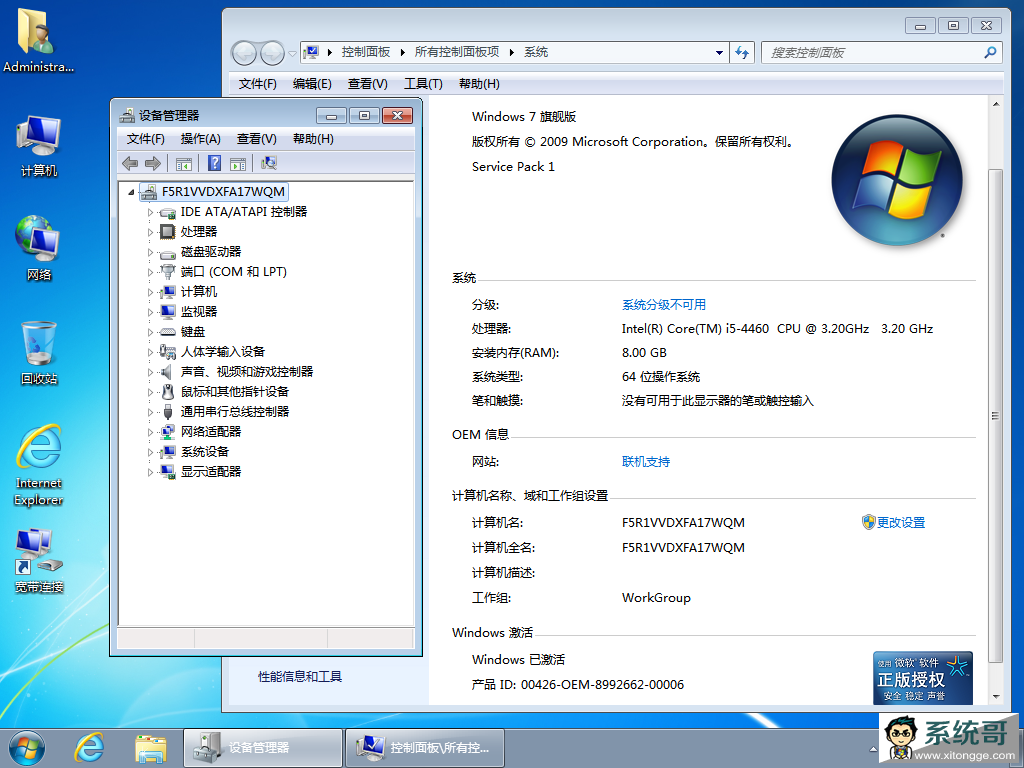
Task: Expand the 人体学输入设备 tree node
Action: coord(150,353)
